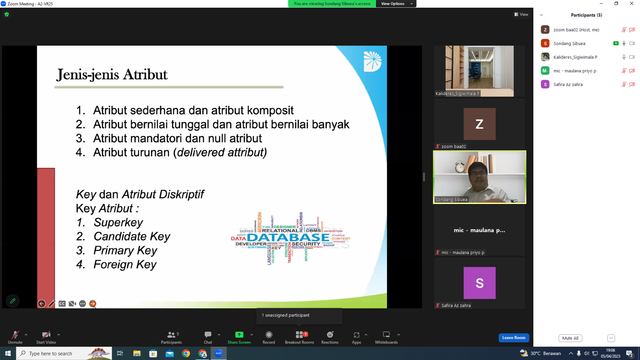Start video with the camera icon

tap(46, 335)
